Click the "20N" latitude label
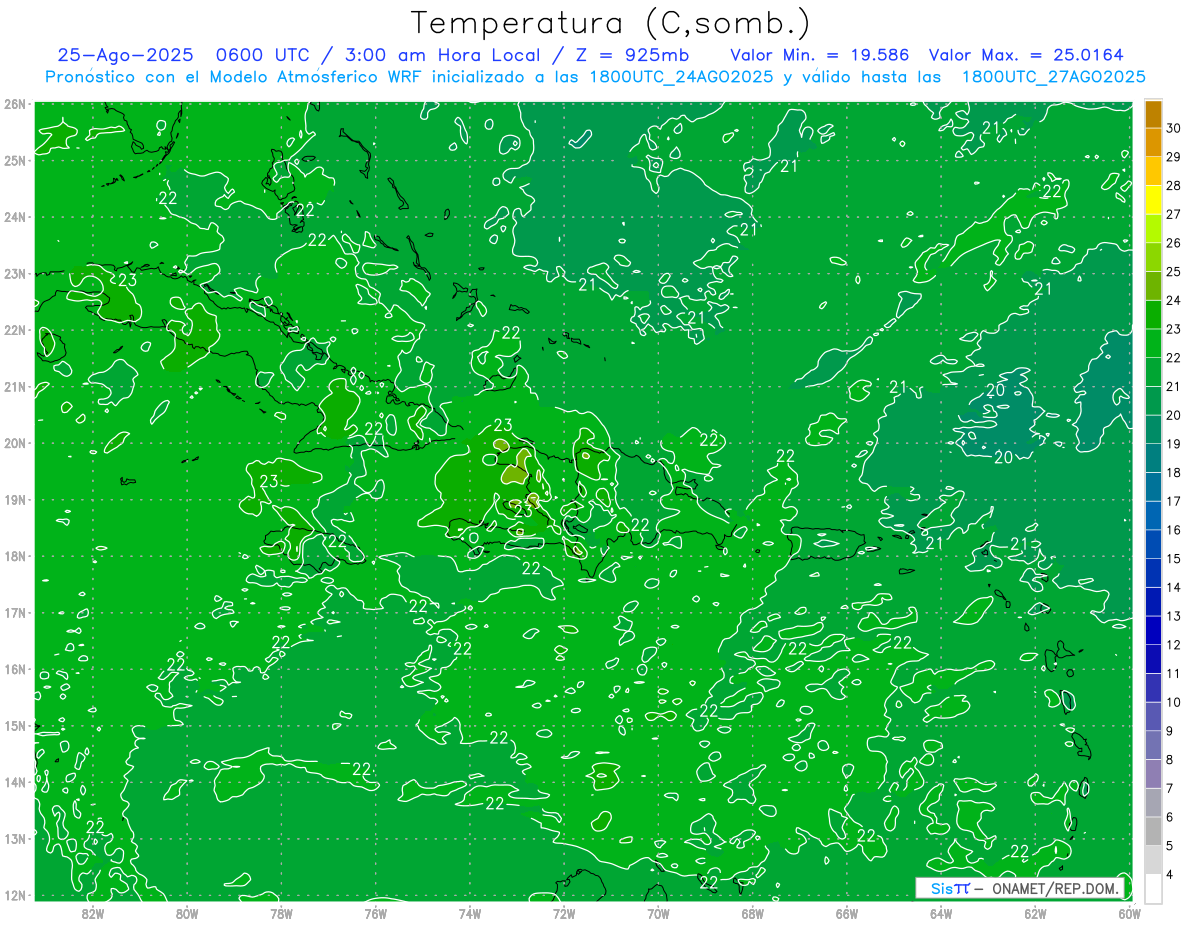The width and height of the screenshot is (1200, 927). 15,443
